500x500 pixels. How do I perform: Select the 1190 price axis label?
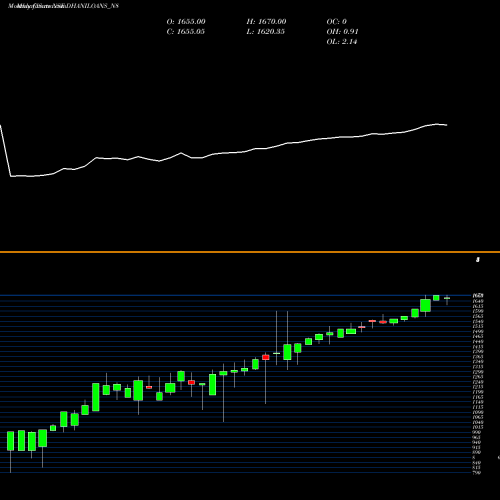coord(478,392)
